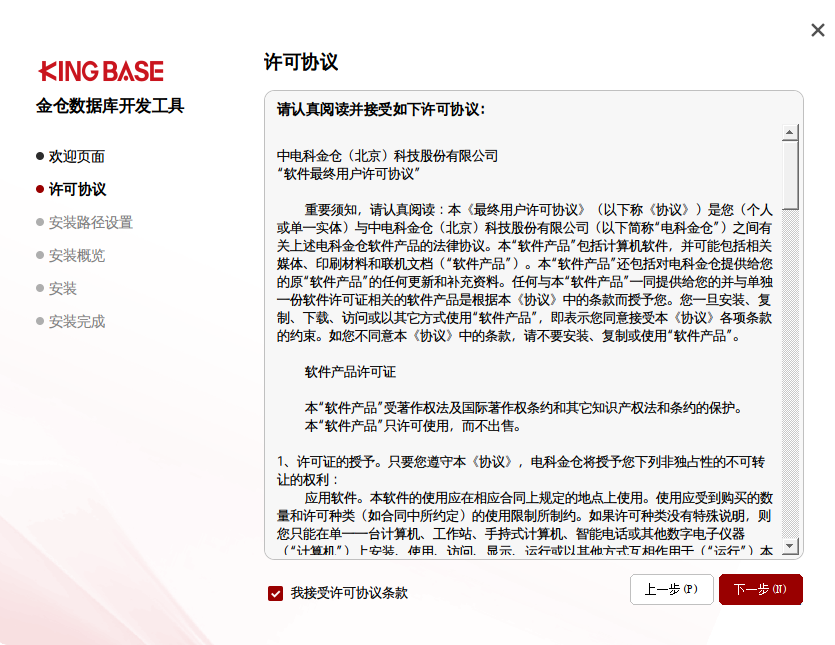
Task: Select the 安装概览 step in sidebar
Action: (x=77, y=255)
